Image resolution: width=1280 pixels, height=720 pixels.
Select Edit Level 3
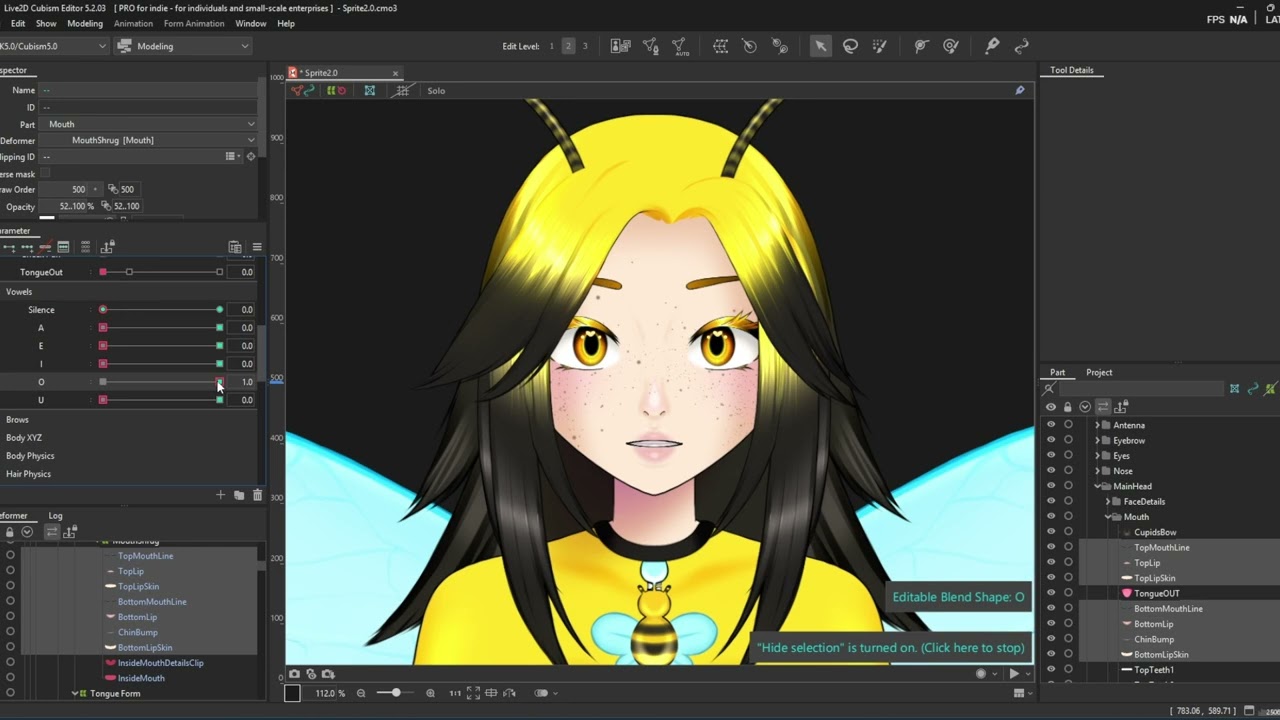585,46
